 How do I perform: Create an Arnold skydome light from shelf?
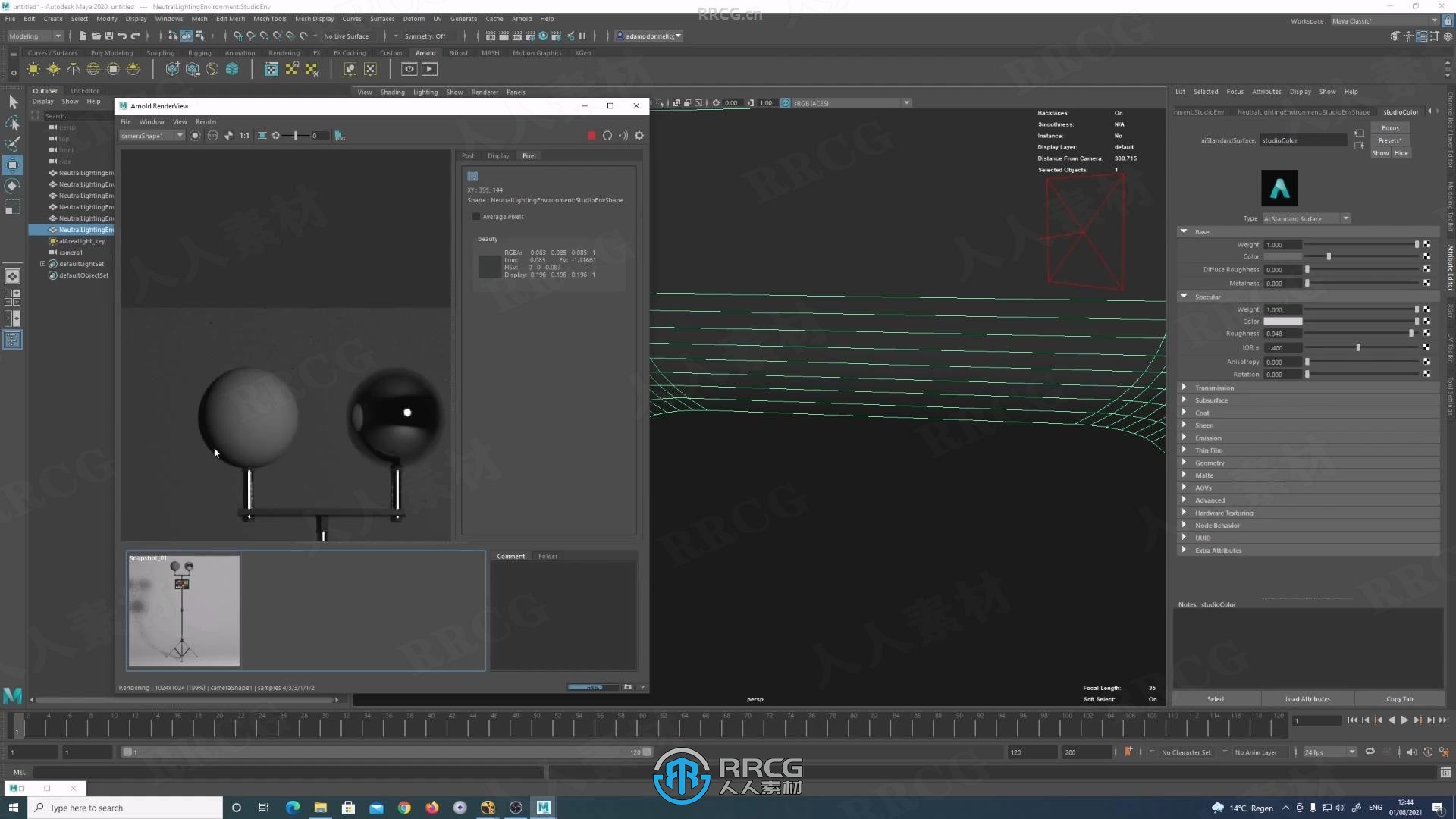click(x=93, y=69)
